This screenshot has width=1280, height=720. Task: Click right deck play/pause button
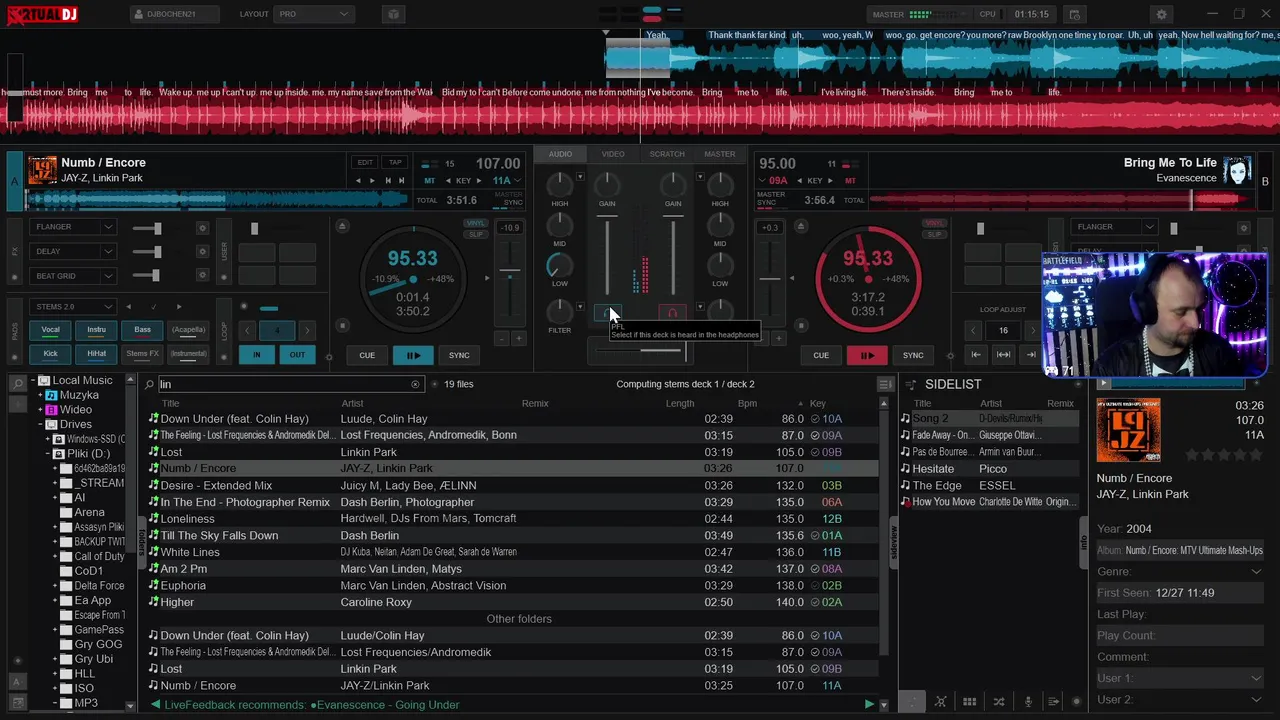click(867, 355)
